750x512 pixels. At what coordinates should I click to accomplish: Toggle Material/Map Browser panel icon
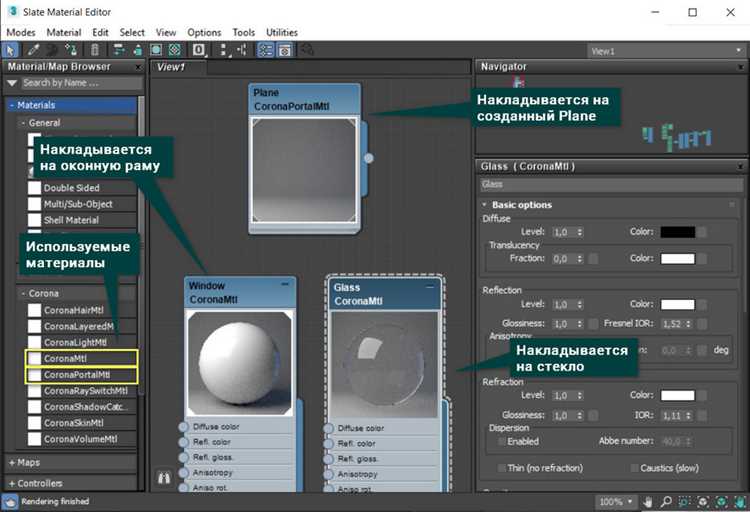pyautogui.click(x=265, y=50)
